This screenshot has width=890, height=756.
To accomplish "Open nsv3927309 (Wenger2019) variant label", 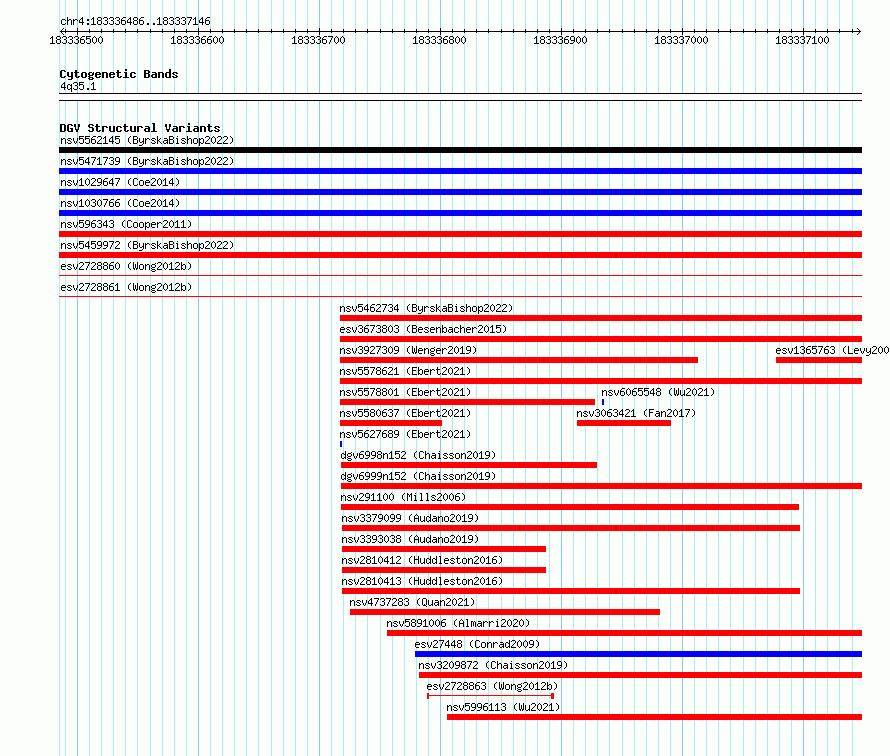I will 408,350.
